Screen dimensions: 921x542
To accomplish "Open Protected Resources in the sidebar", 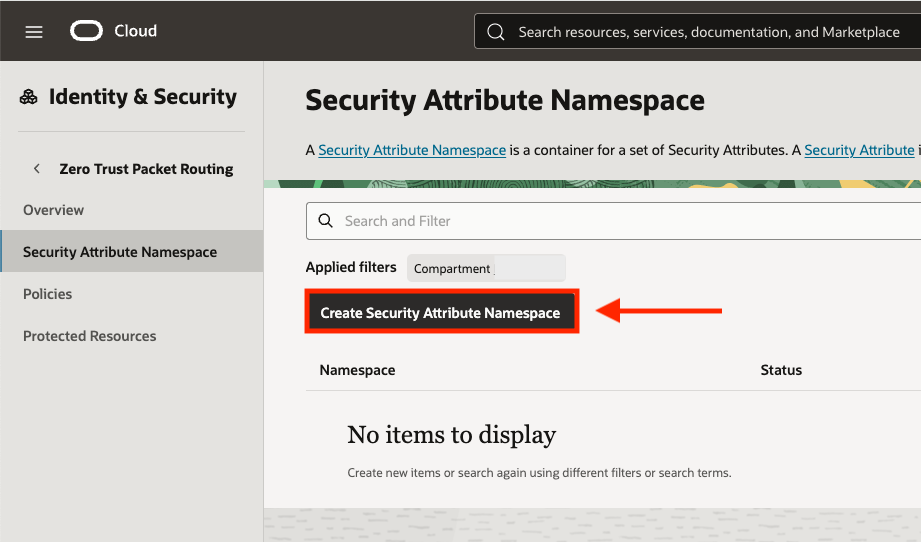I will pyautogui.click(x=90, y=336).
